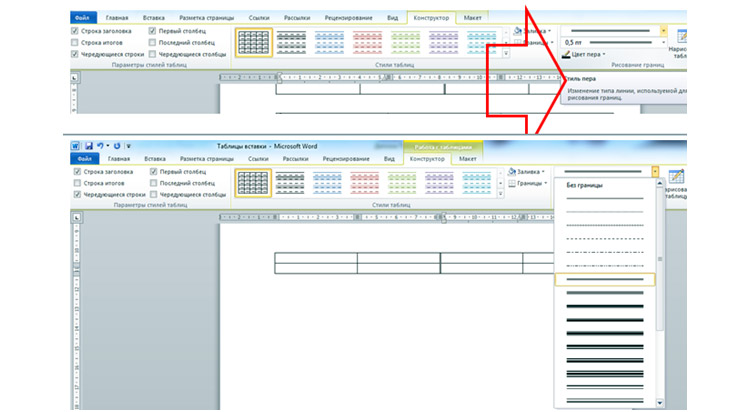Select green table style in lower window gallery
750x412 pixels.
402,183
